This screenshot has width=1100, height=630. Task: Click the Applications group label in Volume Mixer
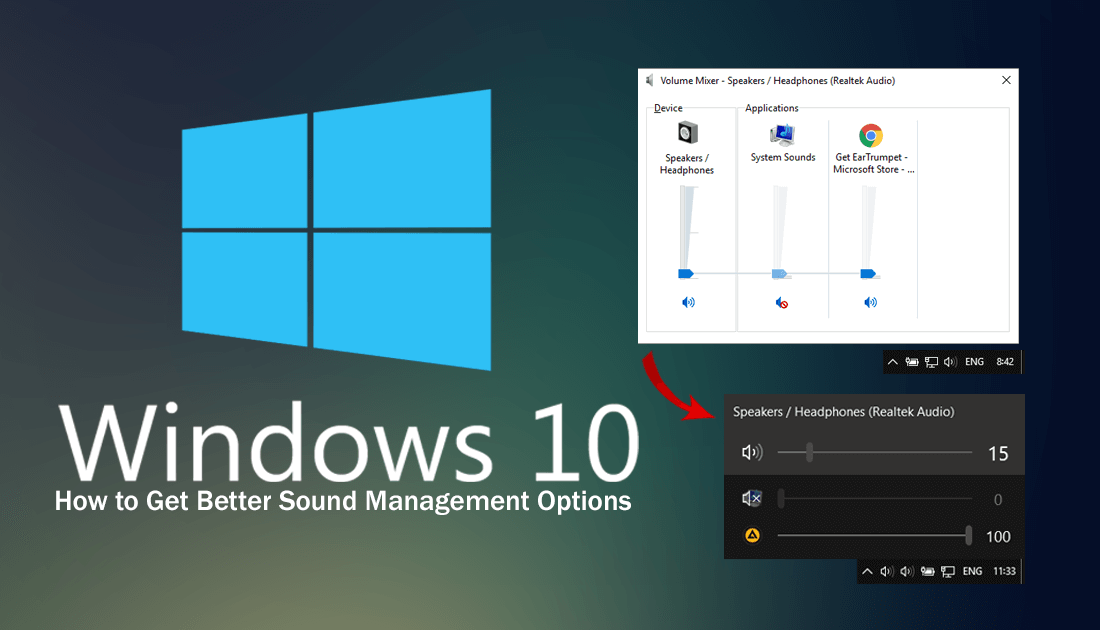[x=772, y=108]
